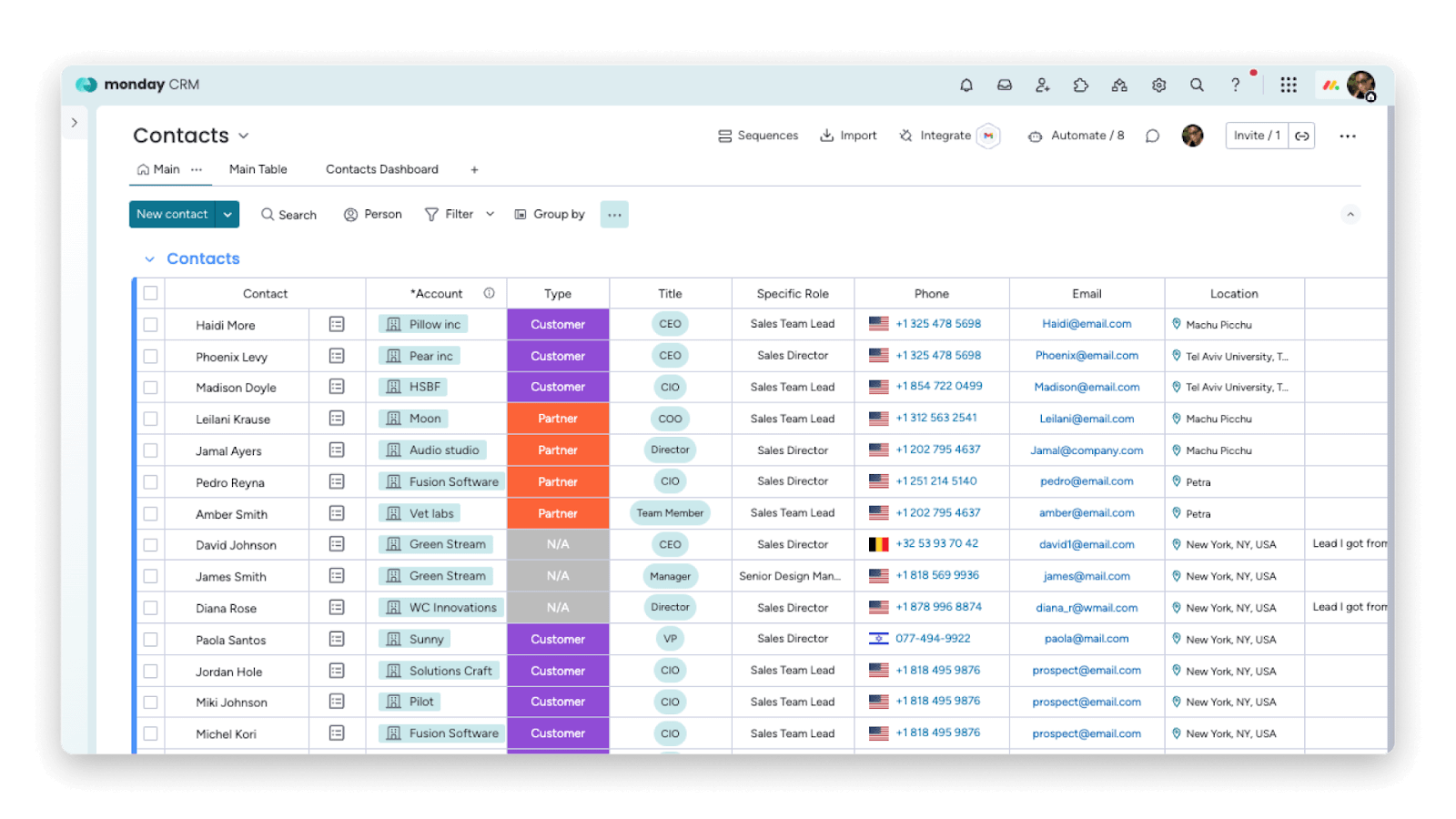Select all contacts with the header checkbox
1456x819 pixels.
[x=150, y=293]
